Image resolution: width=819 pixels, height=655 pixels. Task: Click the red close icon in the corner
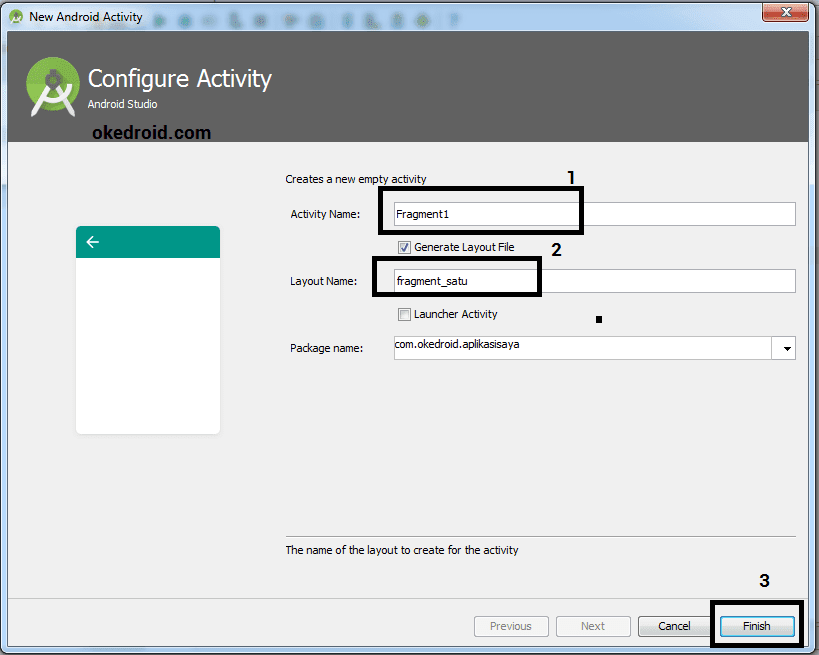(x=786, y=13)
